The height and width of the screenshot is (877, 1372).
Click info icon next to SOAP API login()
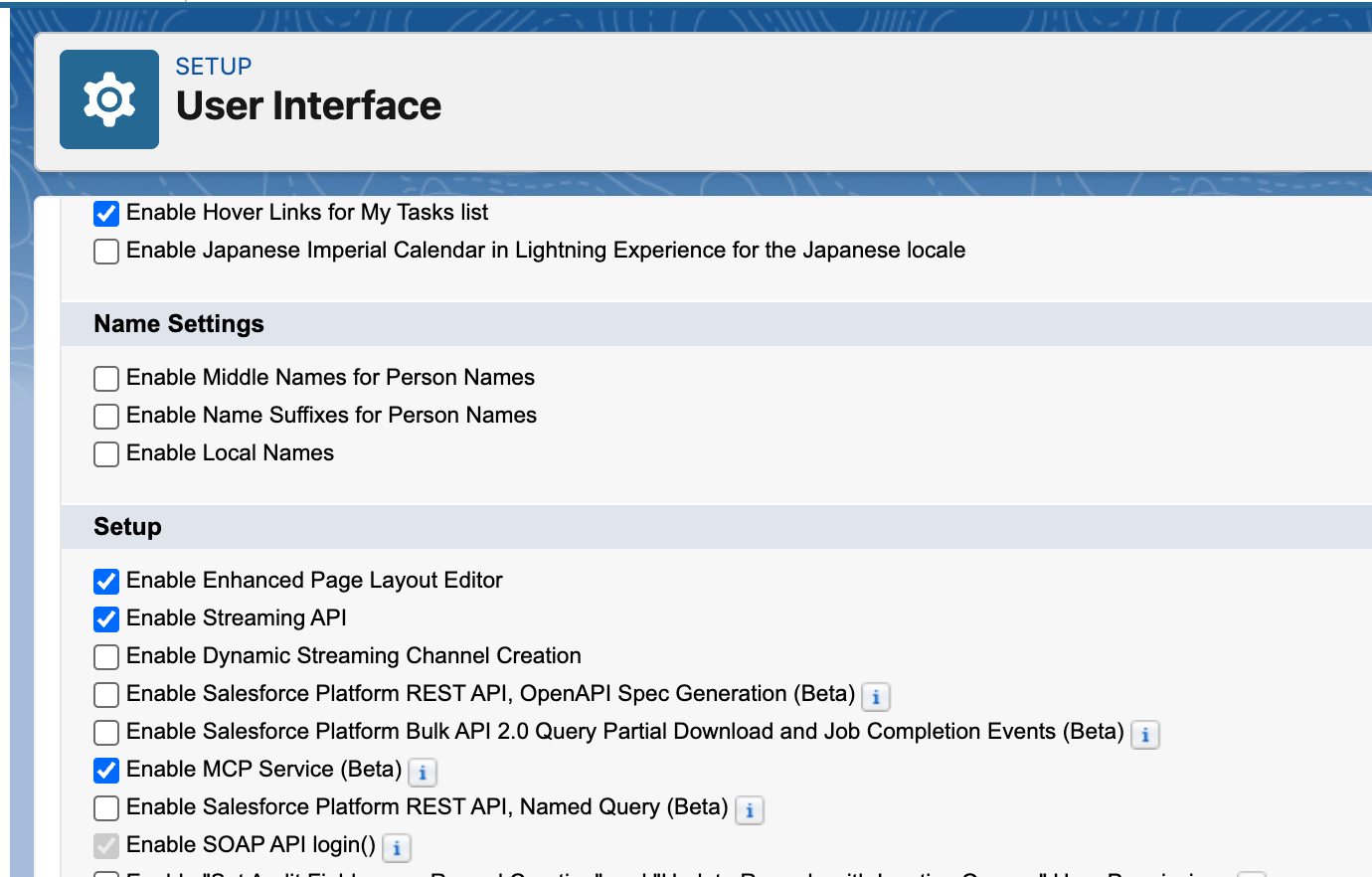[397, 847]
